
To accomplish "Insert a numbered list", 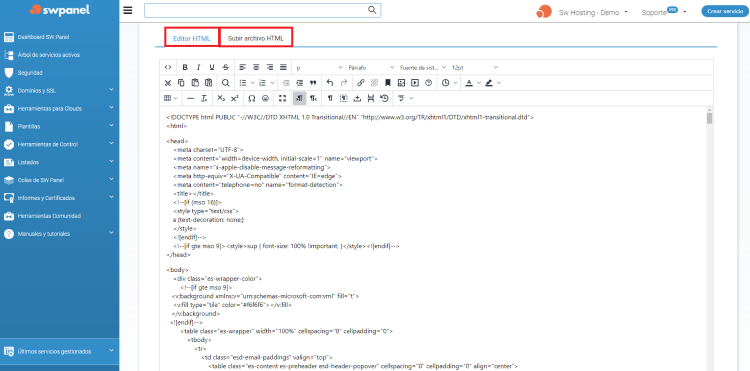I will [262, 83].
